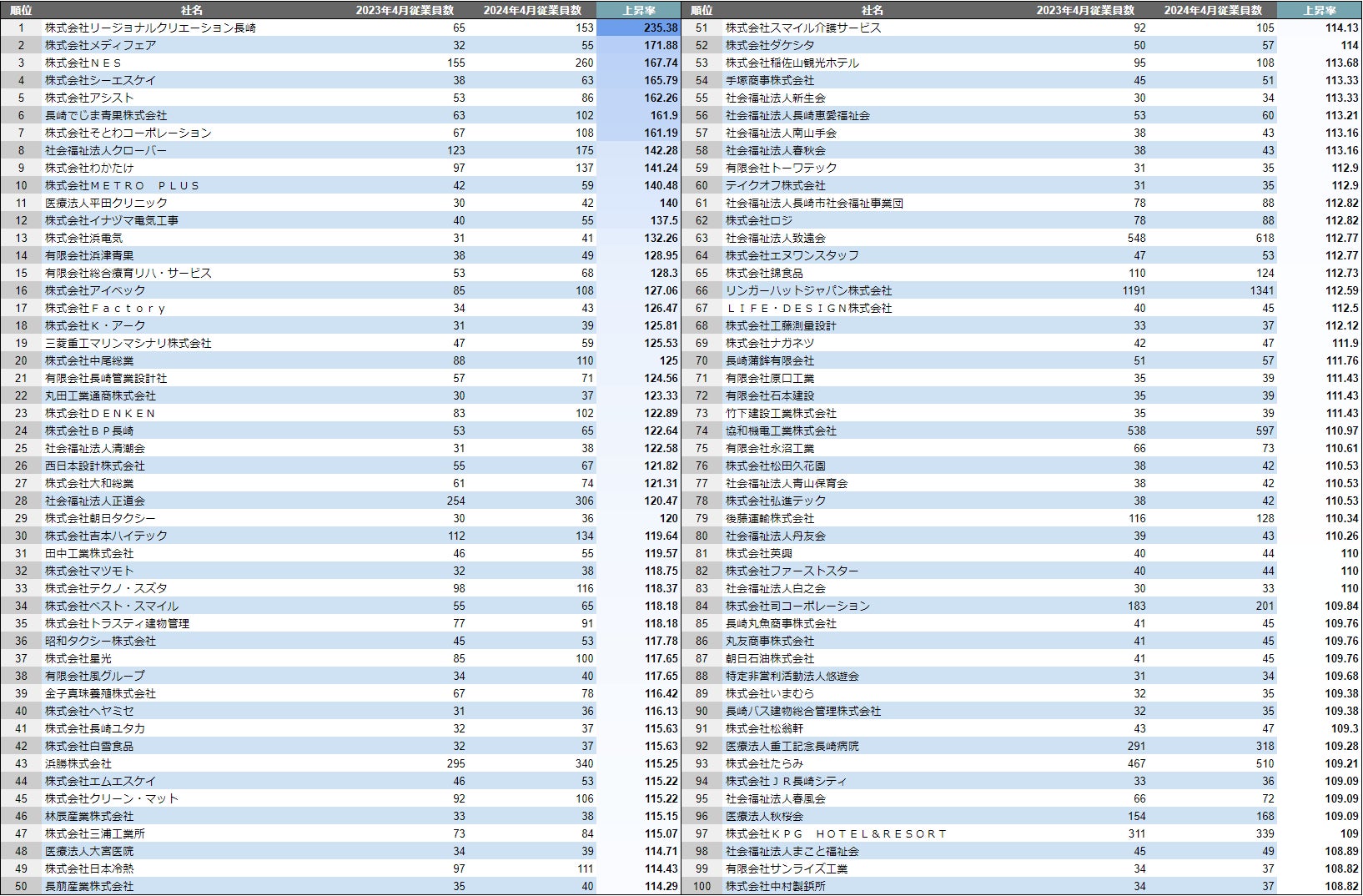This screenshot has width=1363, height=896.
Task: Click the 後藤運輸株式会社 name
Action: click(770, 518)
